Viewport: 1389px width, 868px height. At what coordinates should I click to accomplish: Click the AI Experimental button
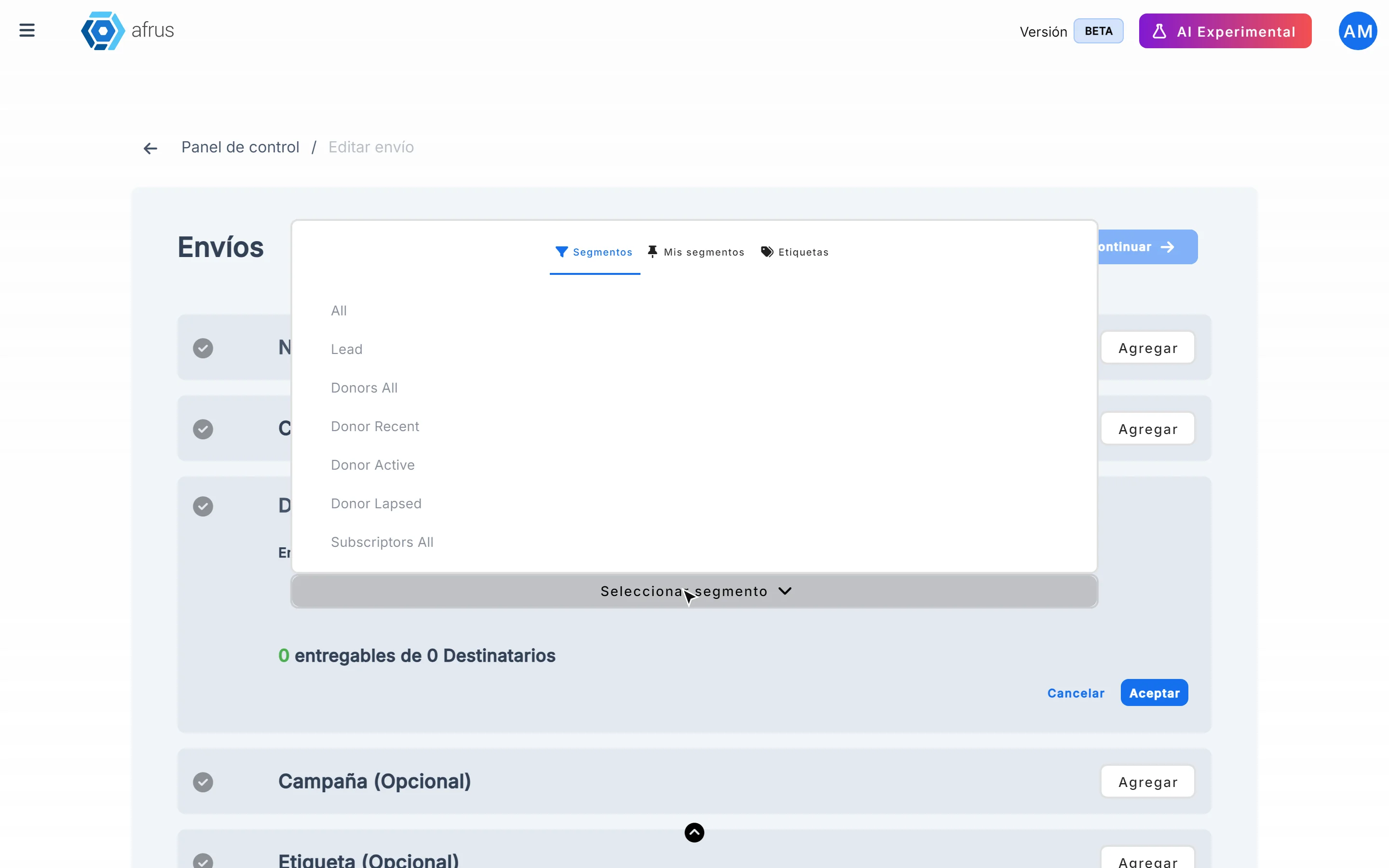(x=1225, y=31)
